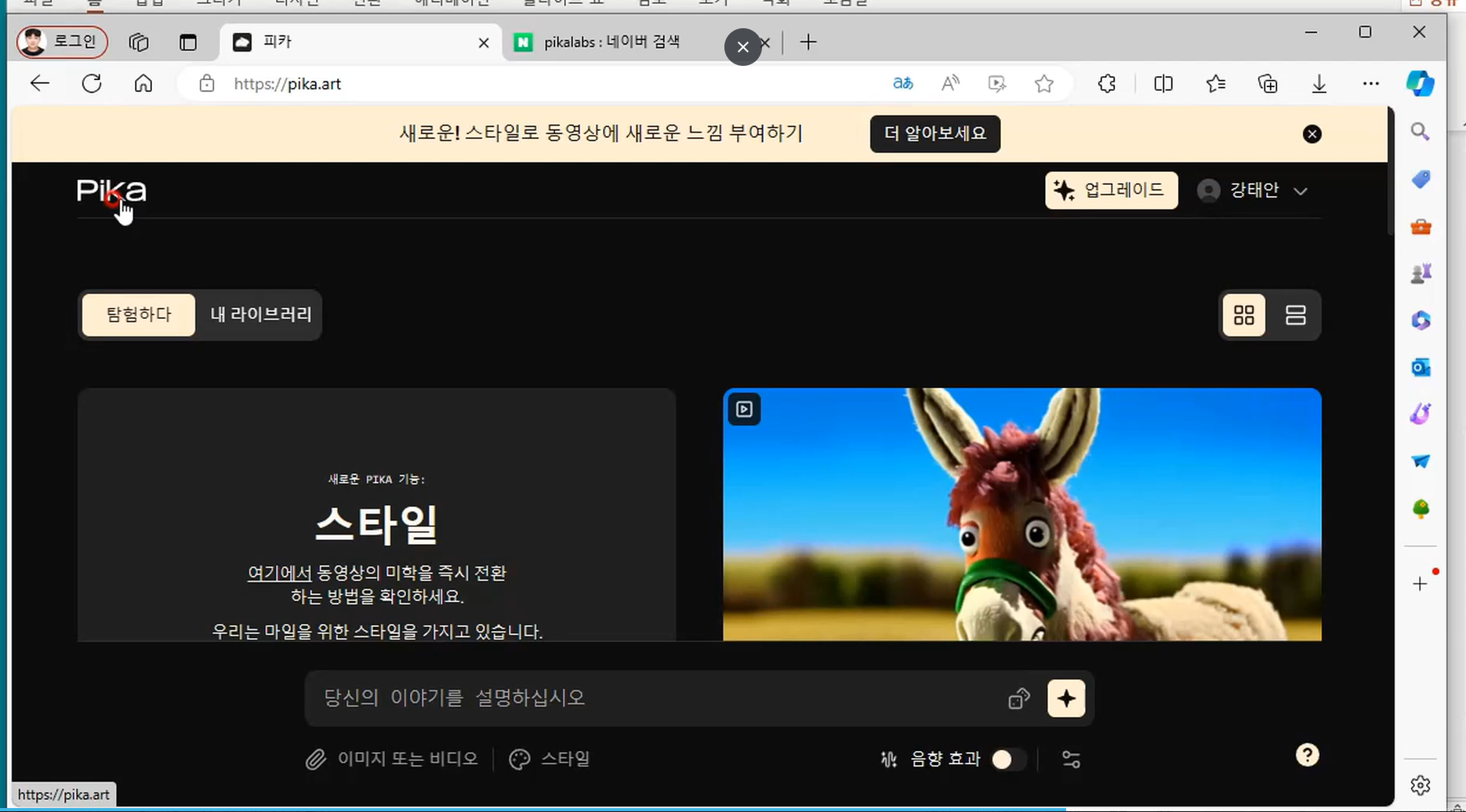Open the downloads panel
Viewport: 1466px width, 812px height.
point(1319,84)
